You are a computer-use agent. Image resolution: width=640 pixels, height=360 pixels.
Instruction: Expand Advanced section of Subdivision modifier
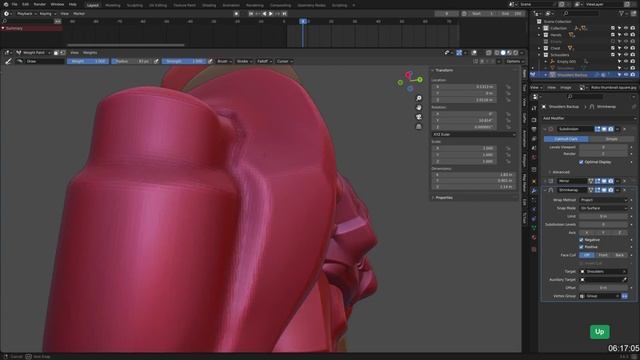pyautogui.click(x=561, y=172)
